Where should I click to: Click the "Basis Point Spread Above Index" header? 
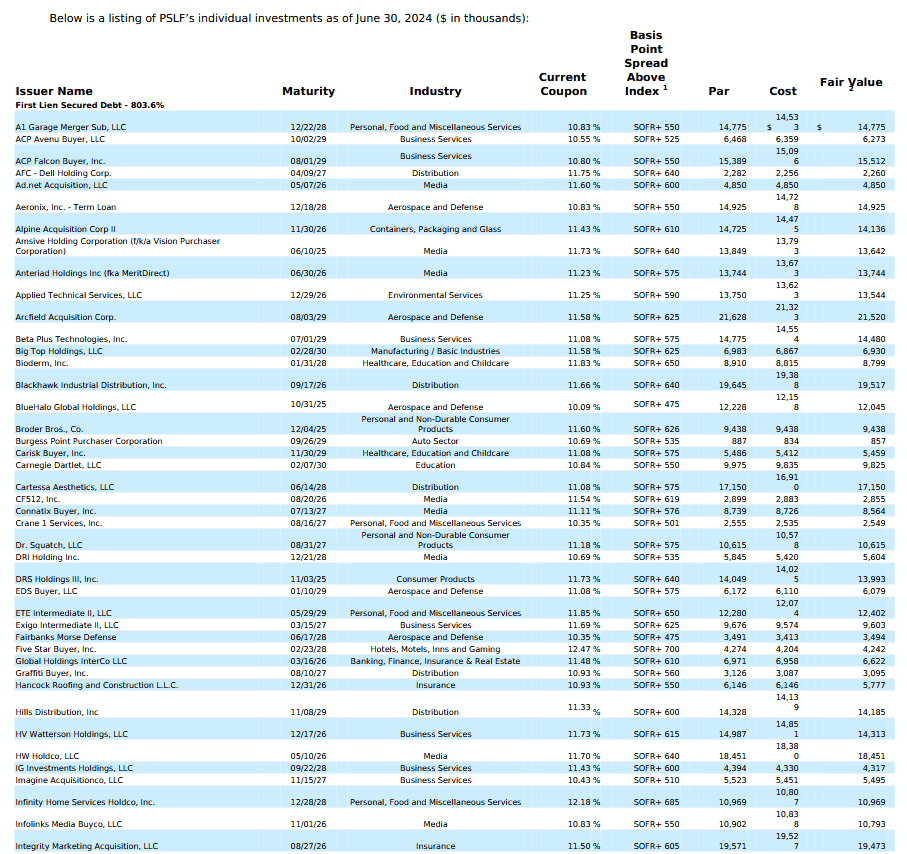[646, 64]
